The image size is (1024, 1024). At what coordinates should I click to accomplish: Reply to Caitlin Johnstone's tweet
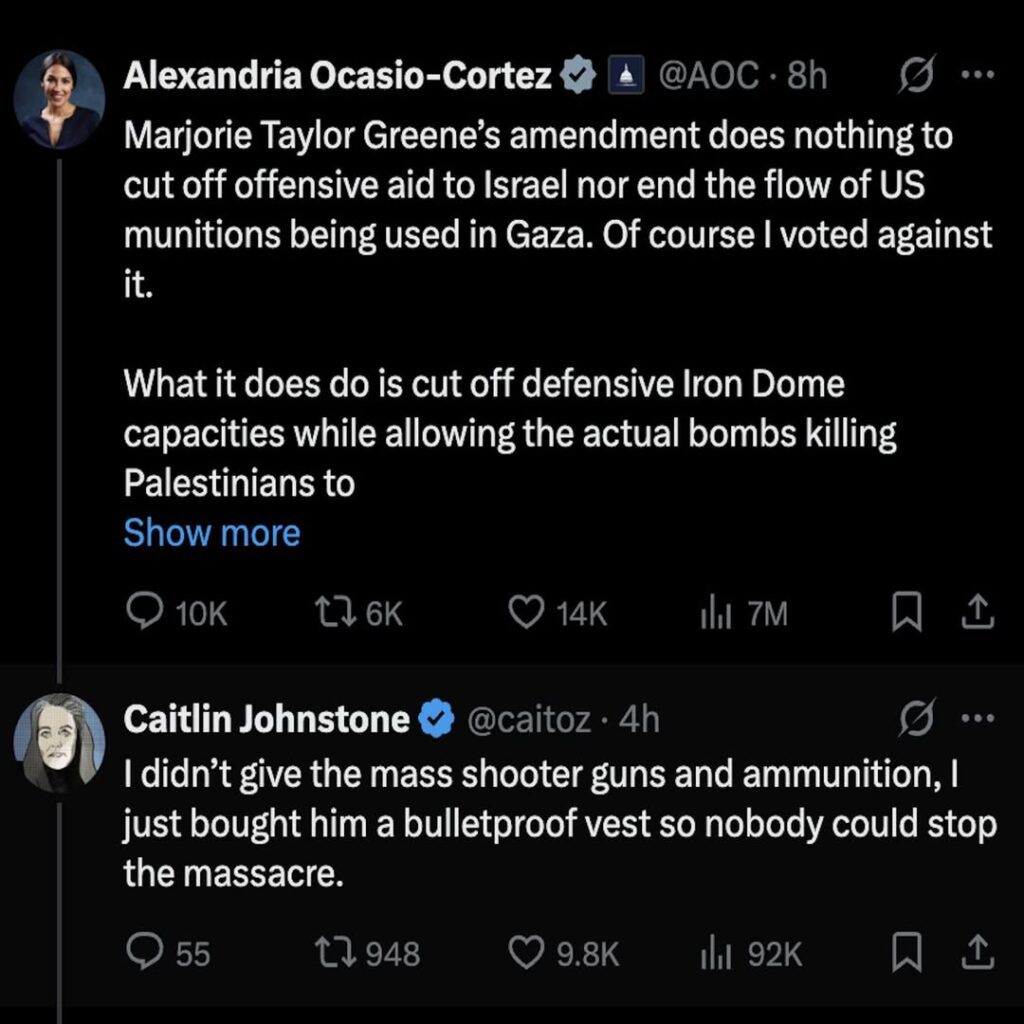pos(146,953)
